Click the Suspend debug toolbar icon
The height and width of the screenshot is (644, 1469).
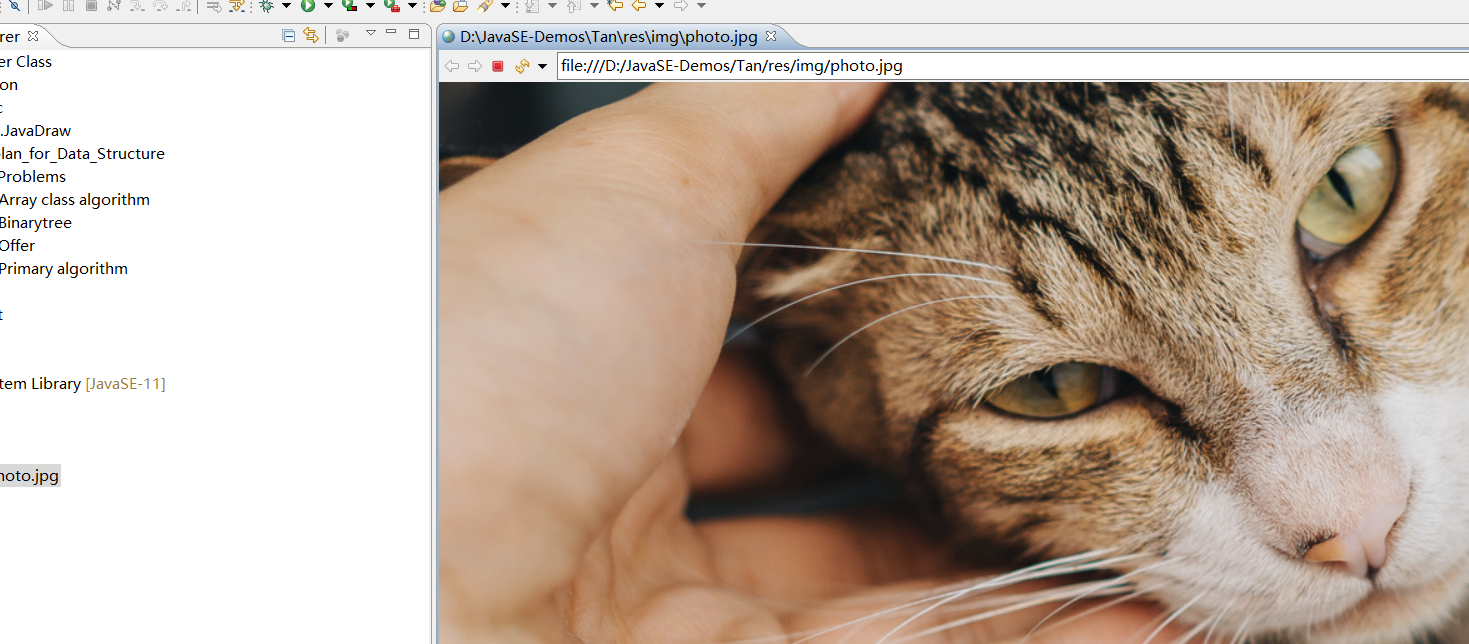(x=68, y=6)
